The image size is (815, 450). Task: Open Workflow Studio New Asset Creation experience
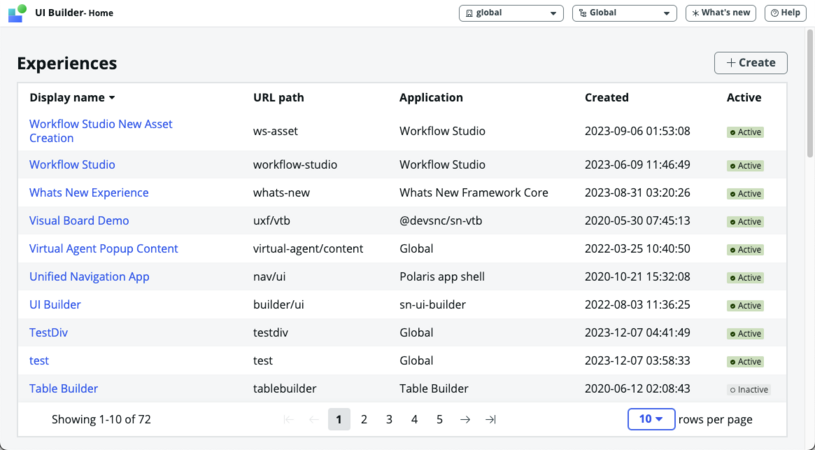click(x=101, y=131)
